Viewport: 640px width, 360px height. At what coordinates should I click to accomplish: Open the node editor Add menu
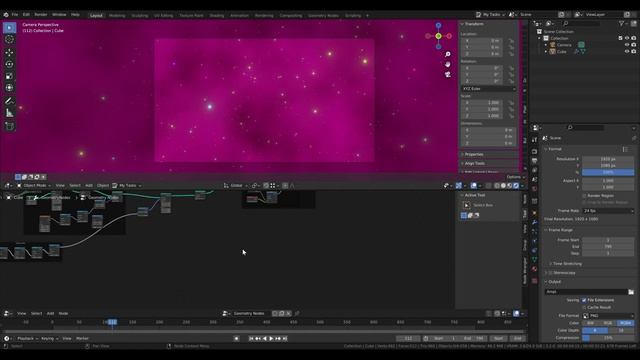(x=50, y=313)
